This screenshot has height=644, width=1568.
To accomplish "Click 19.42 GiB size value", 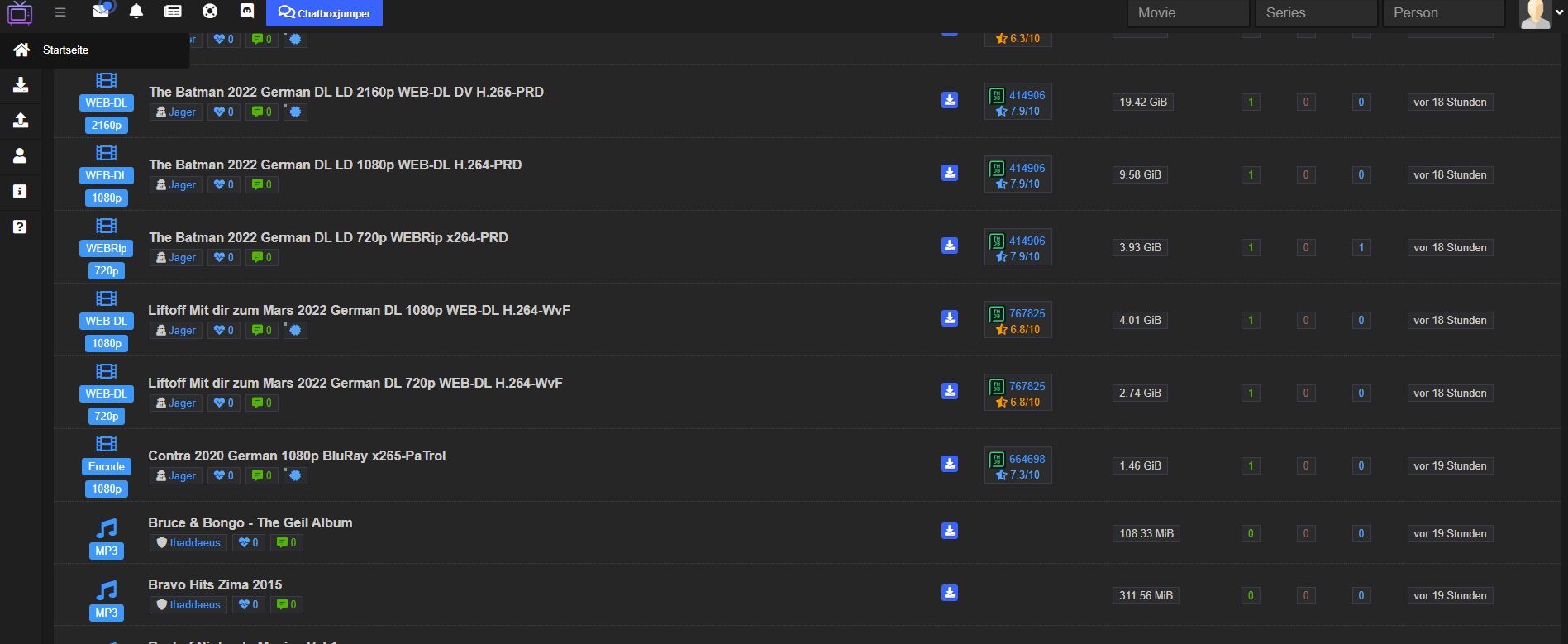I will point(1143,102).
